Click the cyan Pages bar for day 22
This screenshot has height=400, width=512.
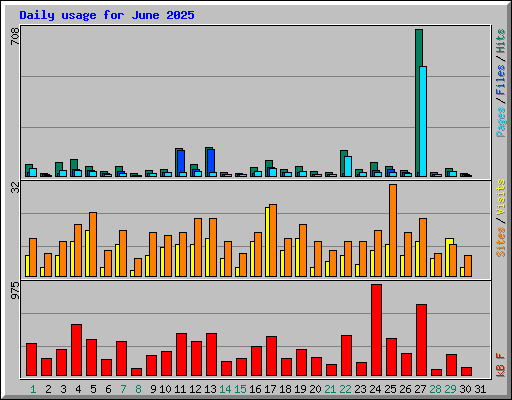[x=348, y=166]
